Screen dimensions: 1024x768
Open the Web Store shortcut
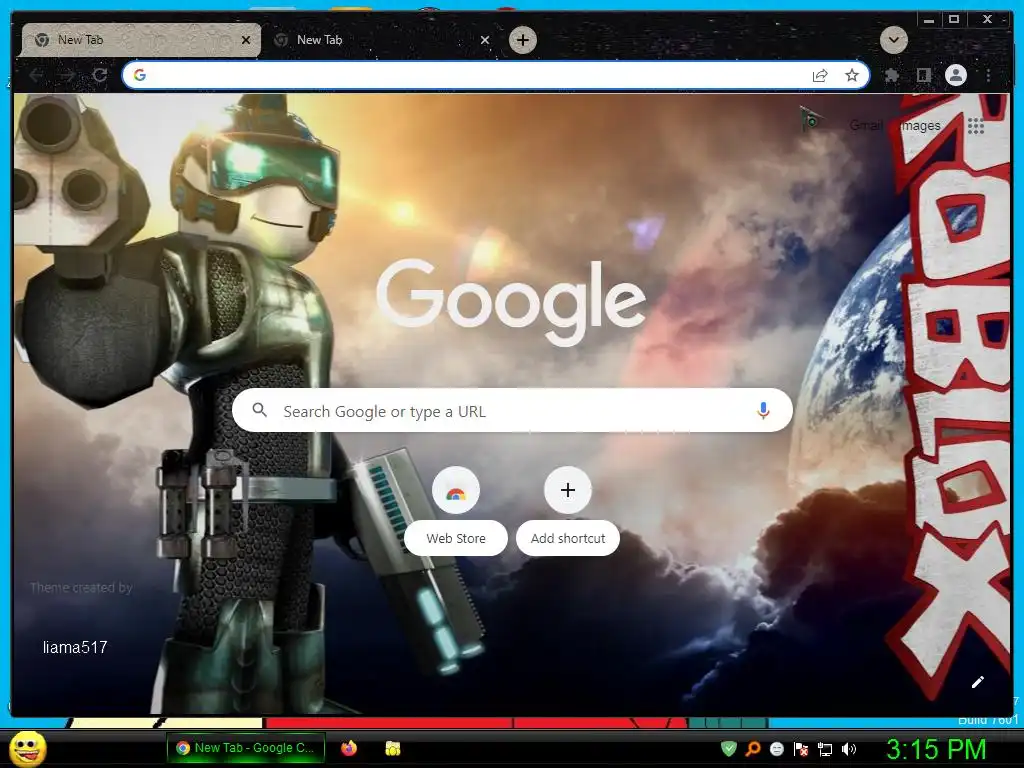tap(456, 511)
